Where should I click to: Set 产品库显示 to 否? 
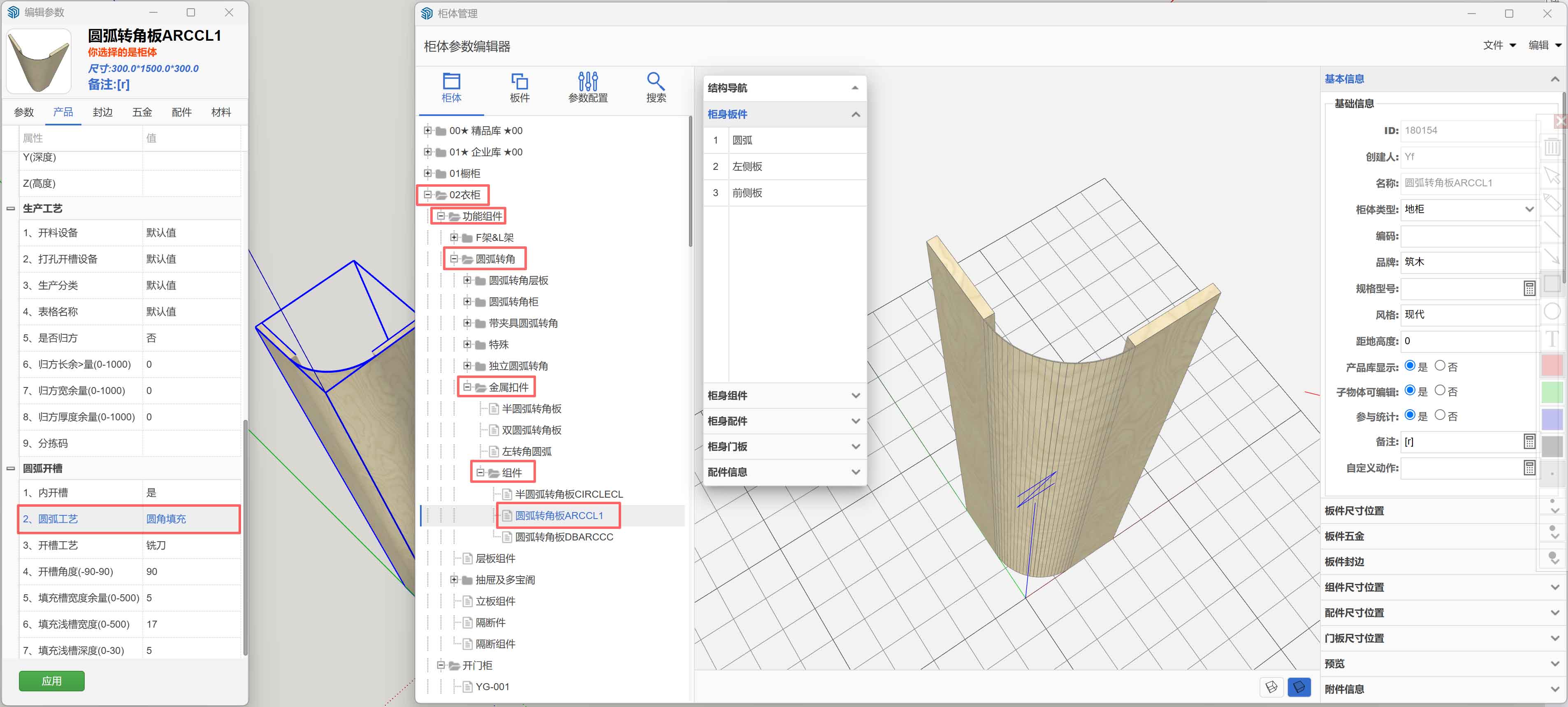pos(1440,366)
